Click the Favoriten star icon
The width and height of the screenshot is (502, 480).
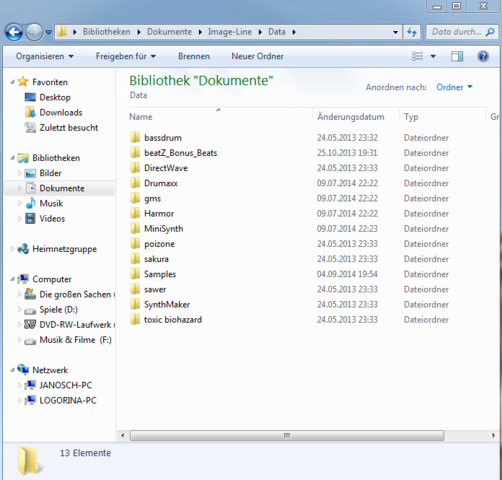(x=23, y=81)
